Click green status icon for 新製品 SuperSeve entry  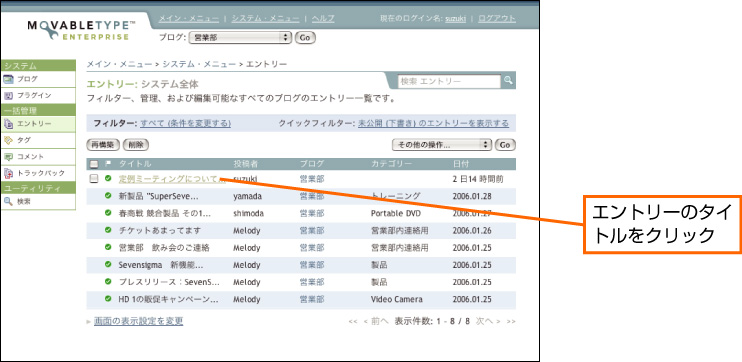point(108,196)
